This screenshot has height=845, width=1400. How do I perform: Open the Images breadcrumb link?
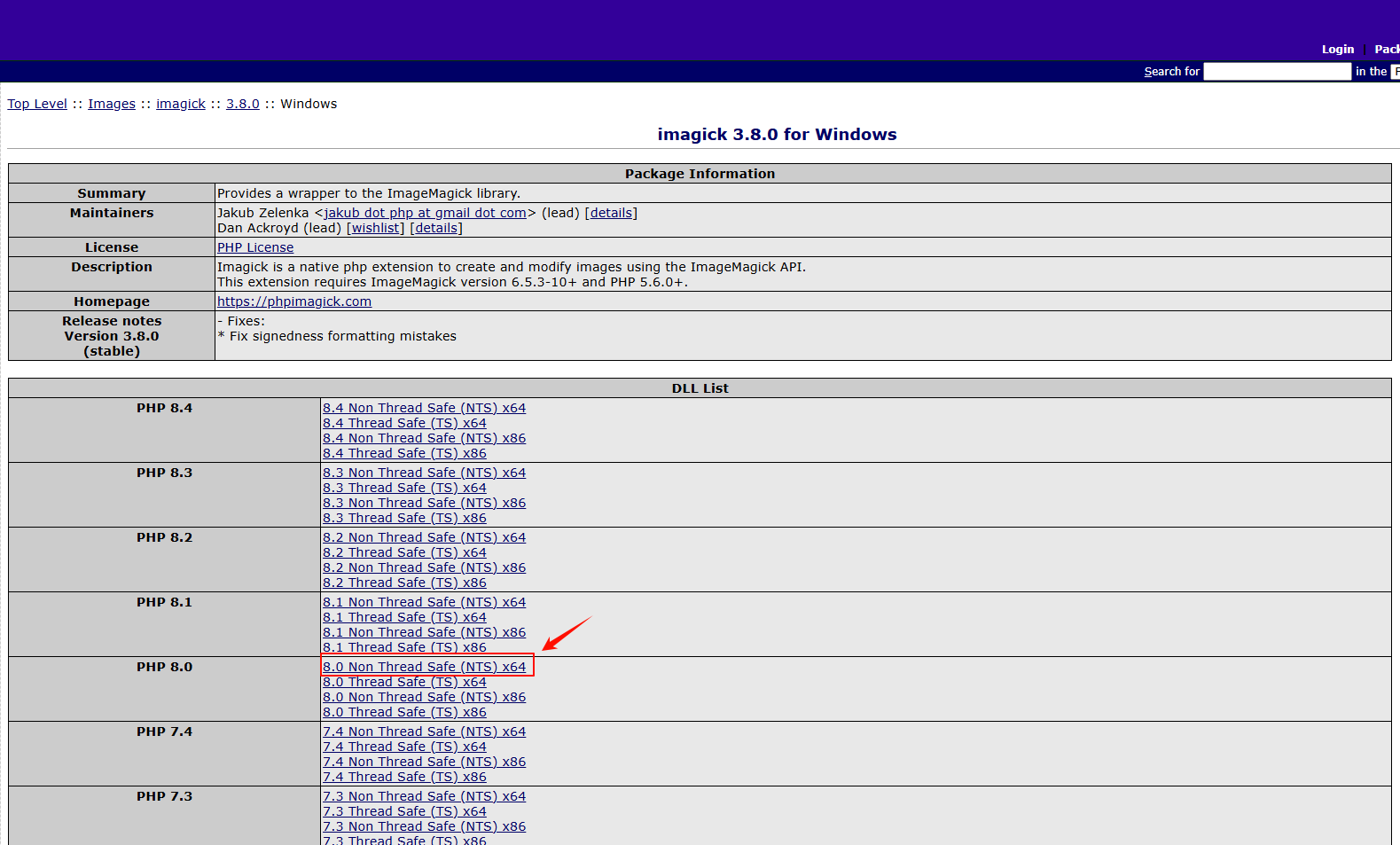112,104
